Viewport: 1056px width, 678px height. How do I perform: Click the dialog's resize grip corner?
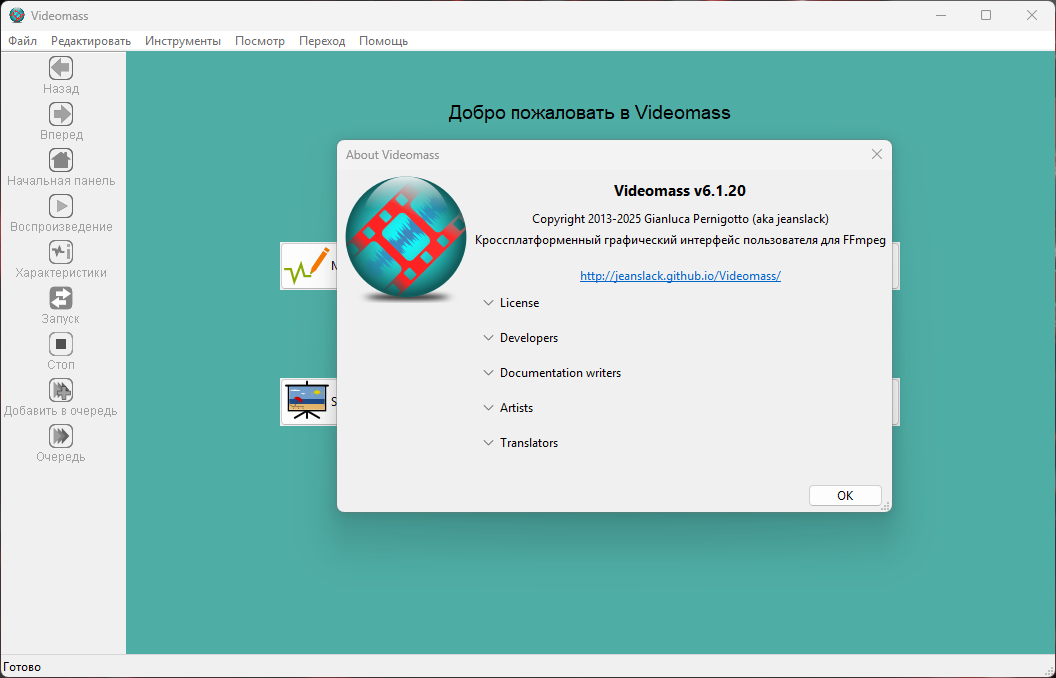point(885,506)
